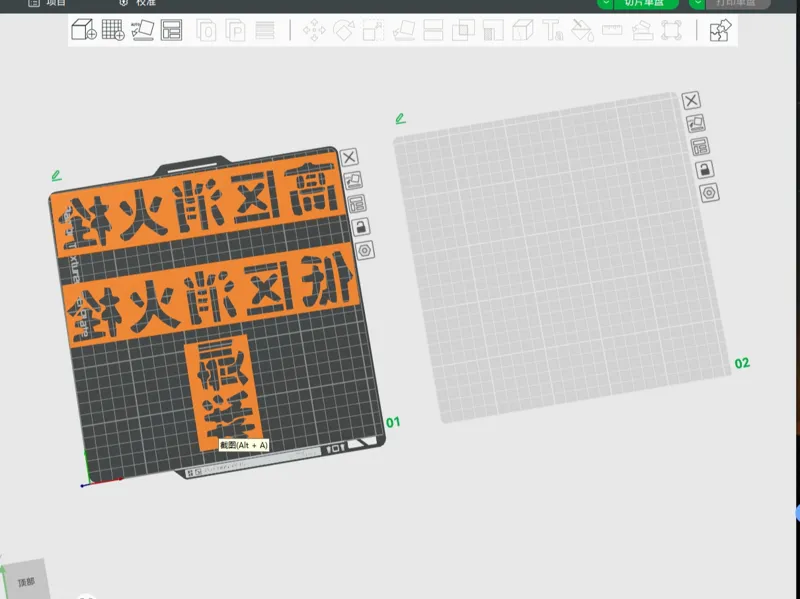Arrange objects on plate 01
Viewport: 800px width, 599px height.
[x=357, y=204]
